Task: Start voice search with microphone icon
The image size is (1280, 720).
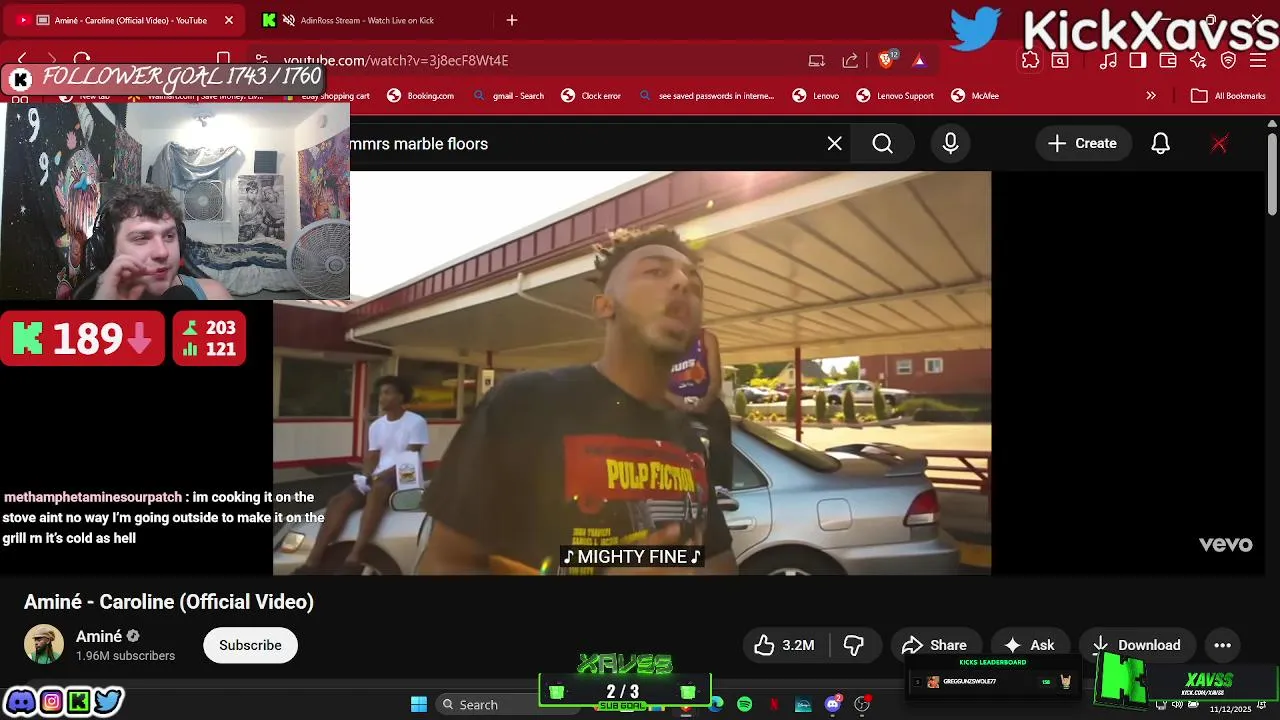Action: (950, 144)
